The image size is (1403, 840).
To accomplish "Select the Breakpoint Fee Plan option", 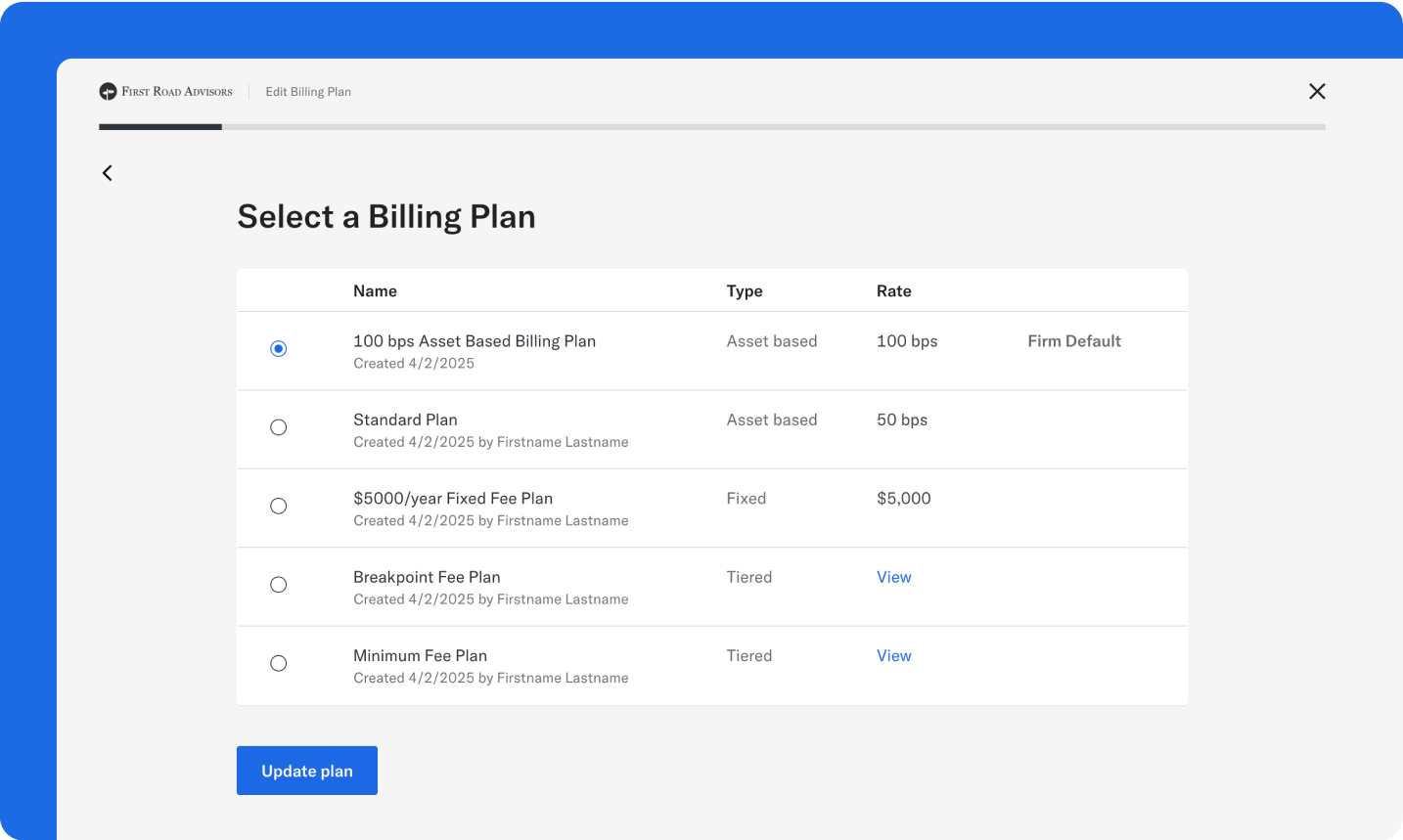I will pyautogui.click(x=278, y=584).
